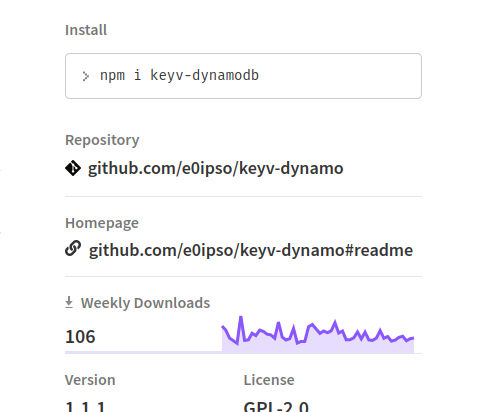Click the terminal prompt chevron icon

click(86, 76)
